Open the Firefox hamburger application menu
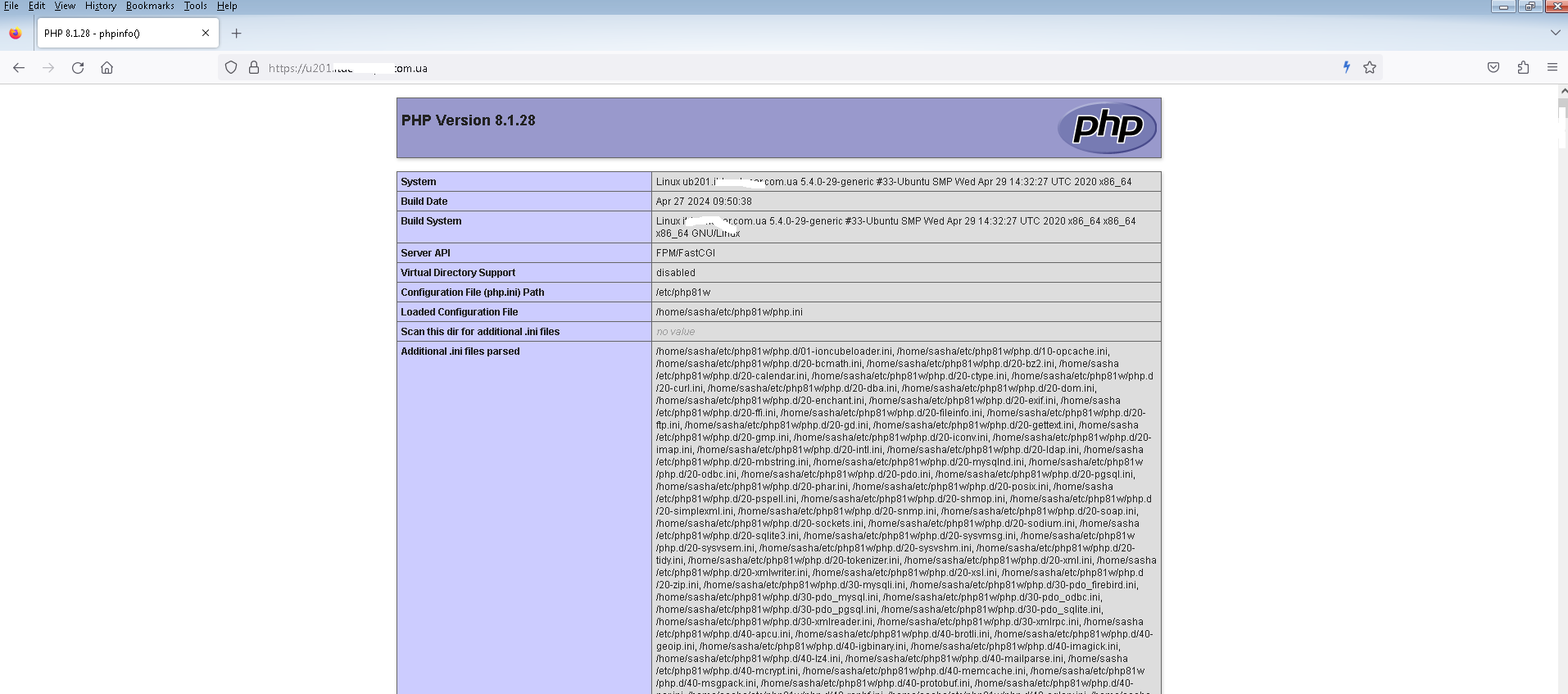The image size is (1568, 694). click(x=1552, y=68)
